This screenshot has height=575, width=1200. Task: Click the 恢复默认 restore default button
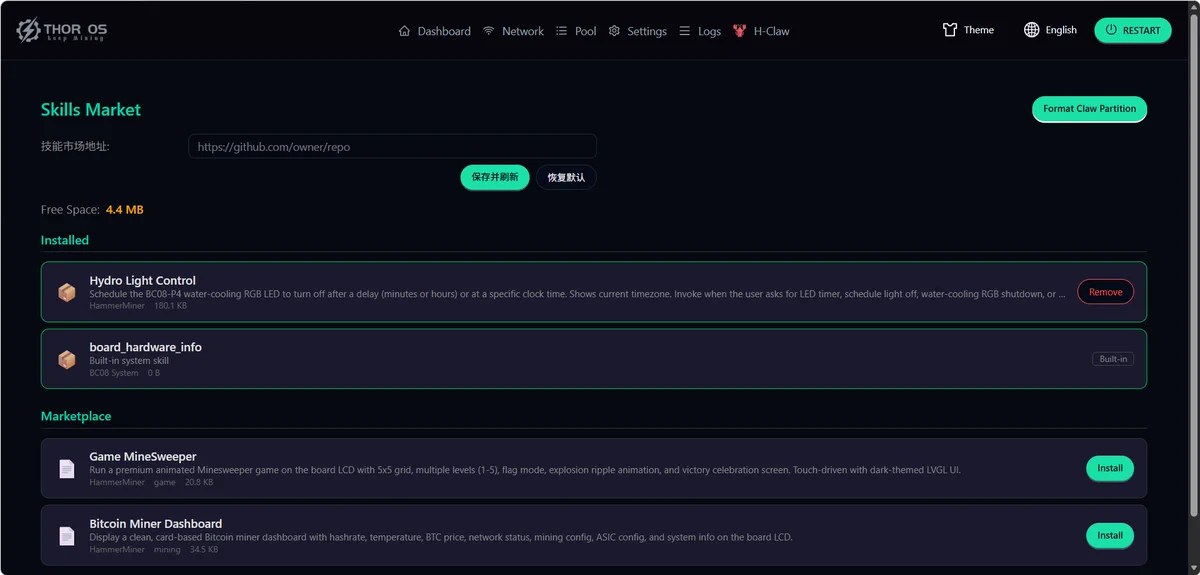(566, 177)
